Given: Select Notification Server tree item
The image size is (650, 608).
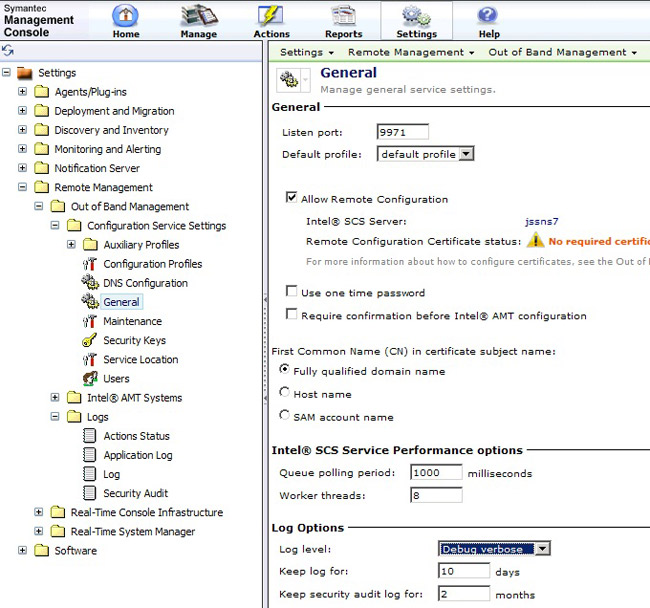Looking at the screenshot, I should 97,168.
